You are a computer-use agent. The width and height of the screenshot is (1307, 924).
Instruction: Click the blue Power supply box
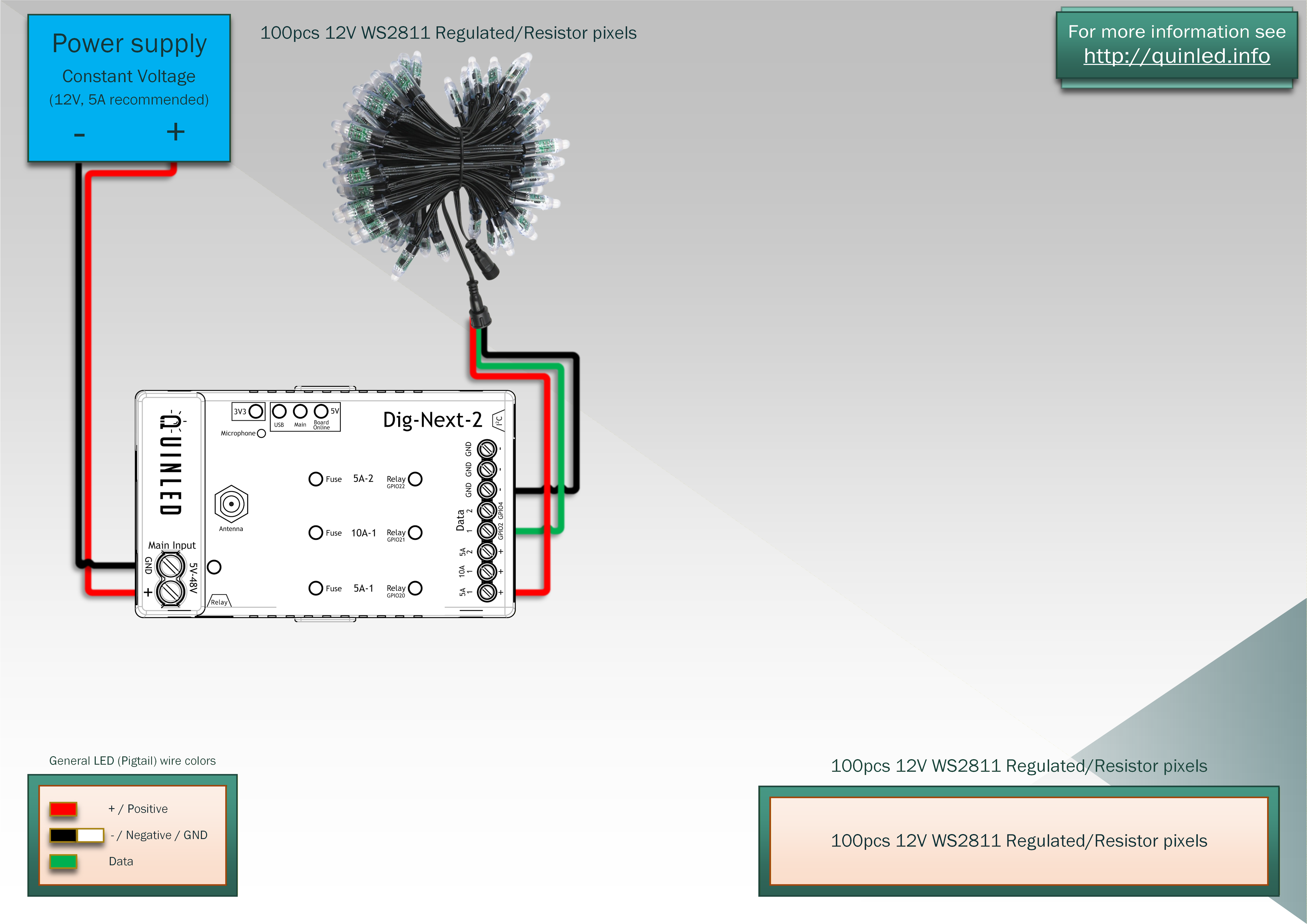(x=129, y=88)
